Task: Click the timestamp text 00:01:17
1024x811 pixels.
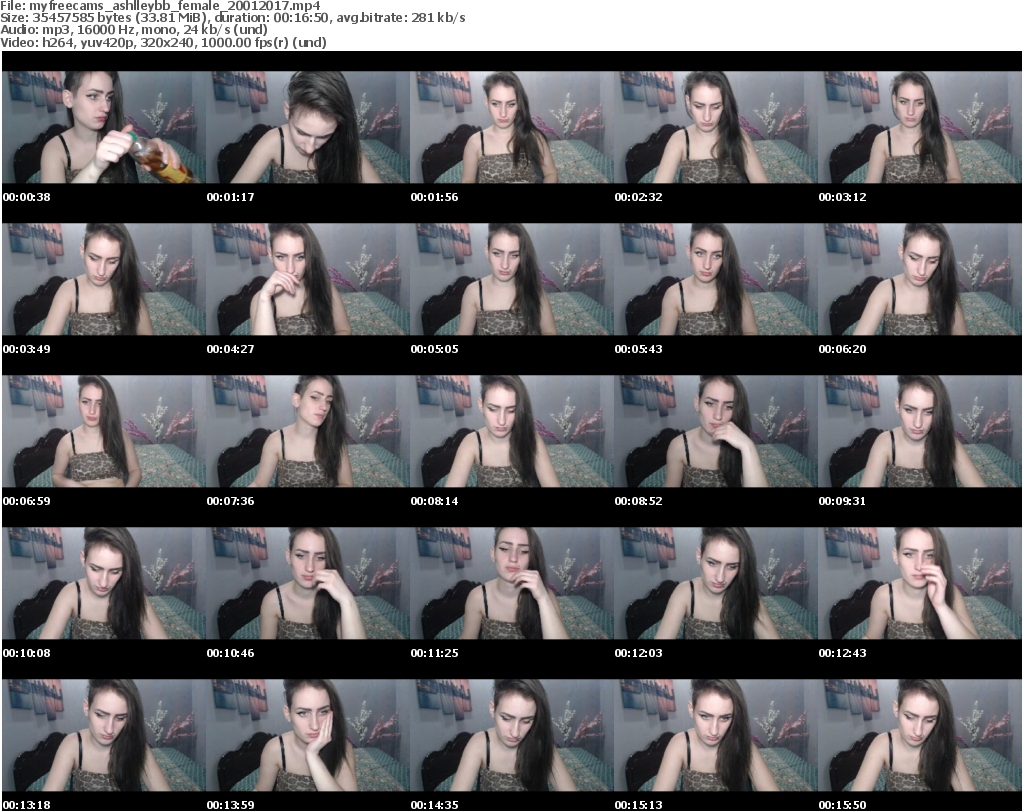Action: [231, 197]
